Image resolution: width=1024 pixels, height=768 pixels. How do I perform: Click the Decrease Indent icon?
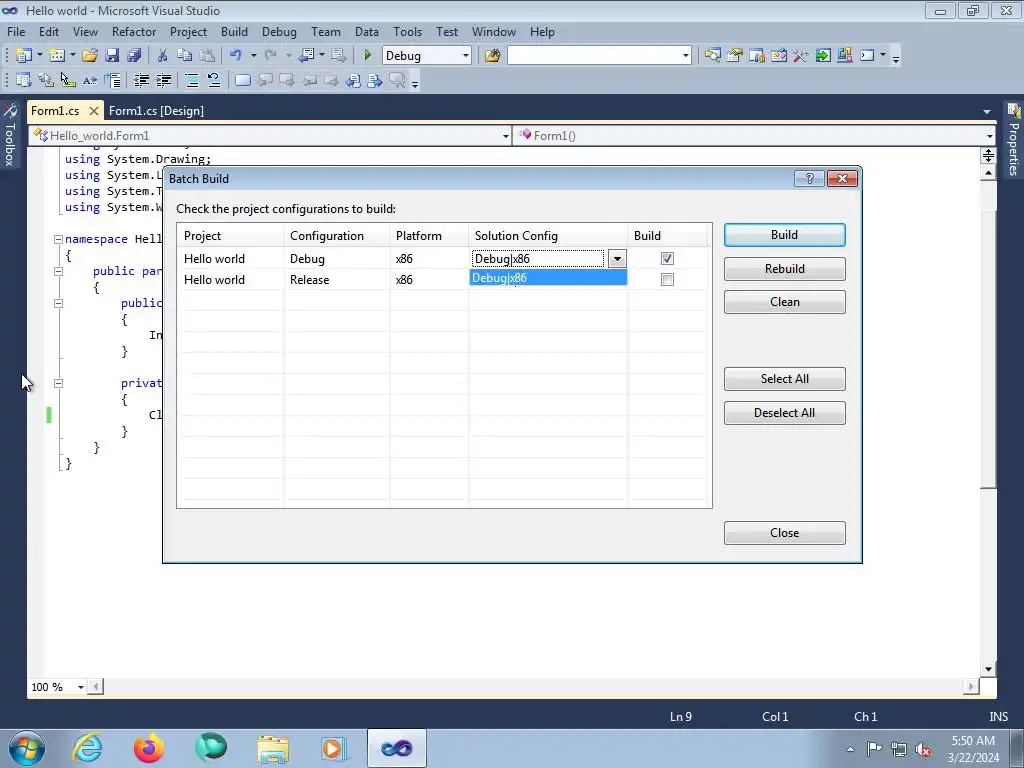[x=141, y=80]
